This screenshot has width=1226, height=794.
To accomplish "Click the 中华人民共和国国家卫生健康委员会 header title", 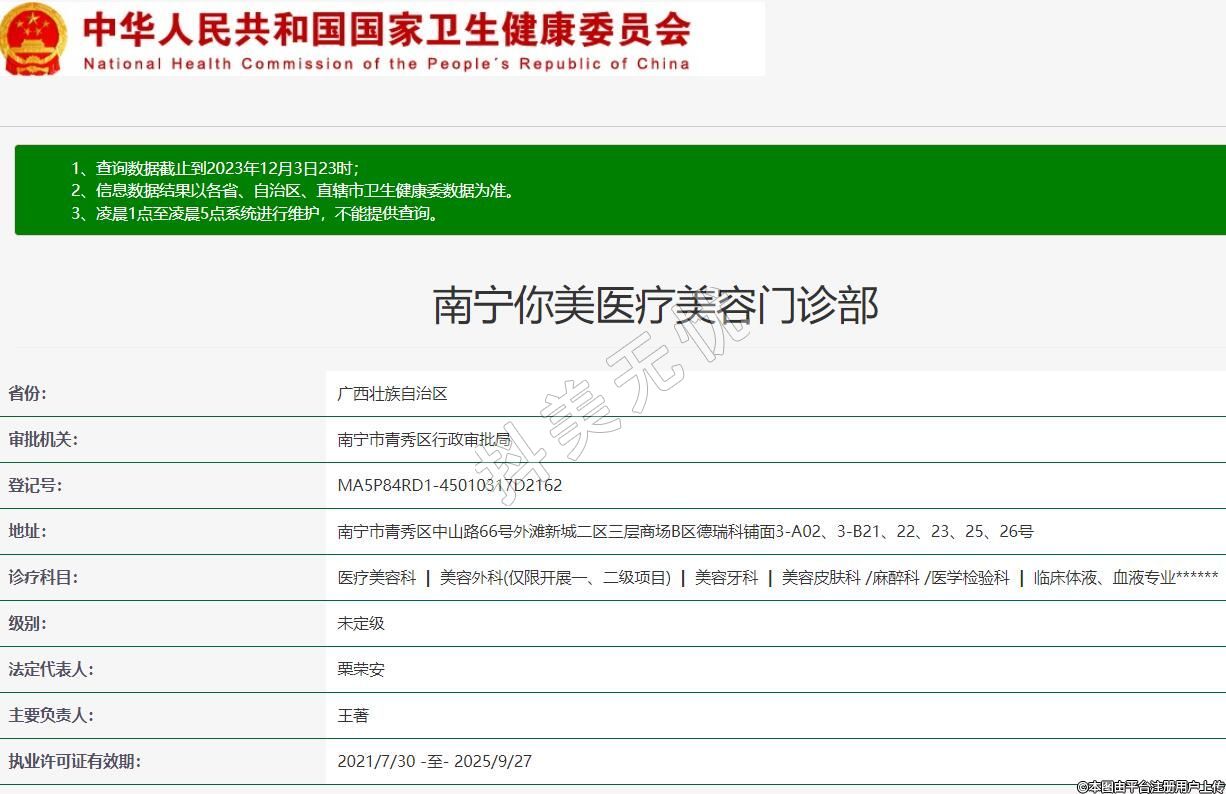I will (386, 29).
